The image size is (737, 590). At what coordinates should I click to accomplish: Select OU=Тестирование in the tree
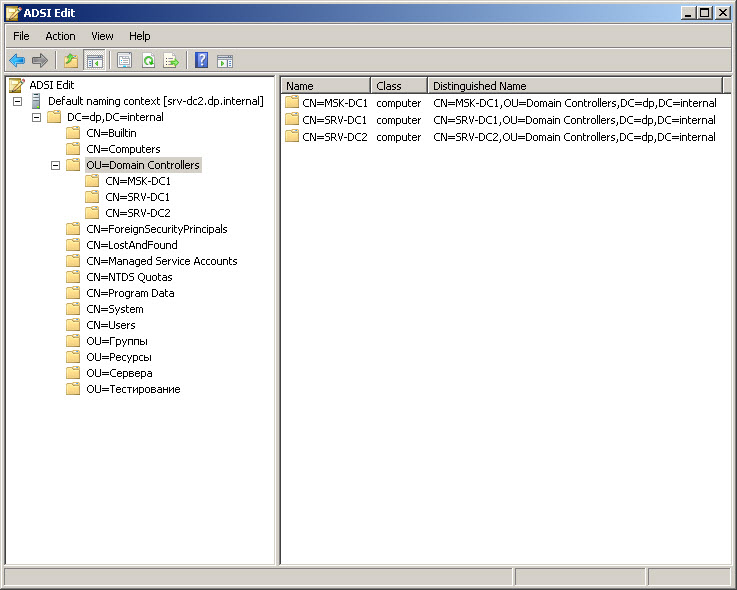pos(133,389)
